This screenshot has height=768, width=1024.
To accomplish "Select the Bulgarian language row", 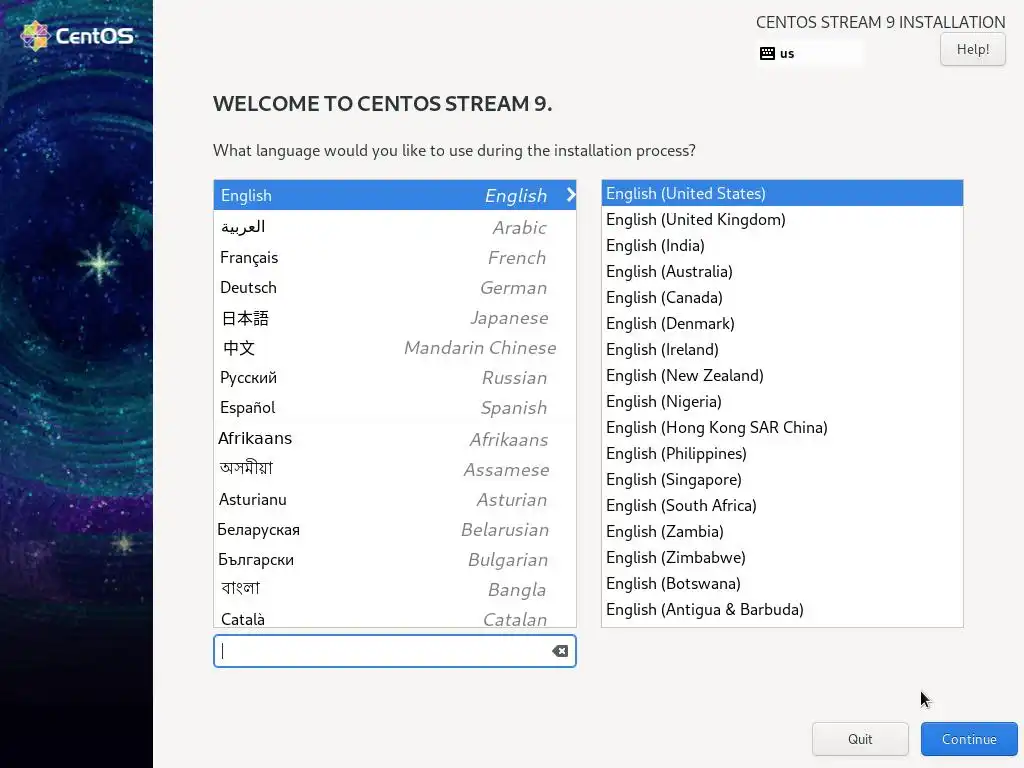I will point(394,560).
